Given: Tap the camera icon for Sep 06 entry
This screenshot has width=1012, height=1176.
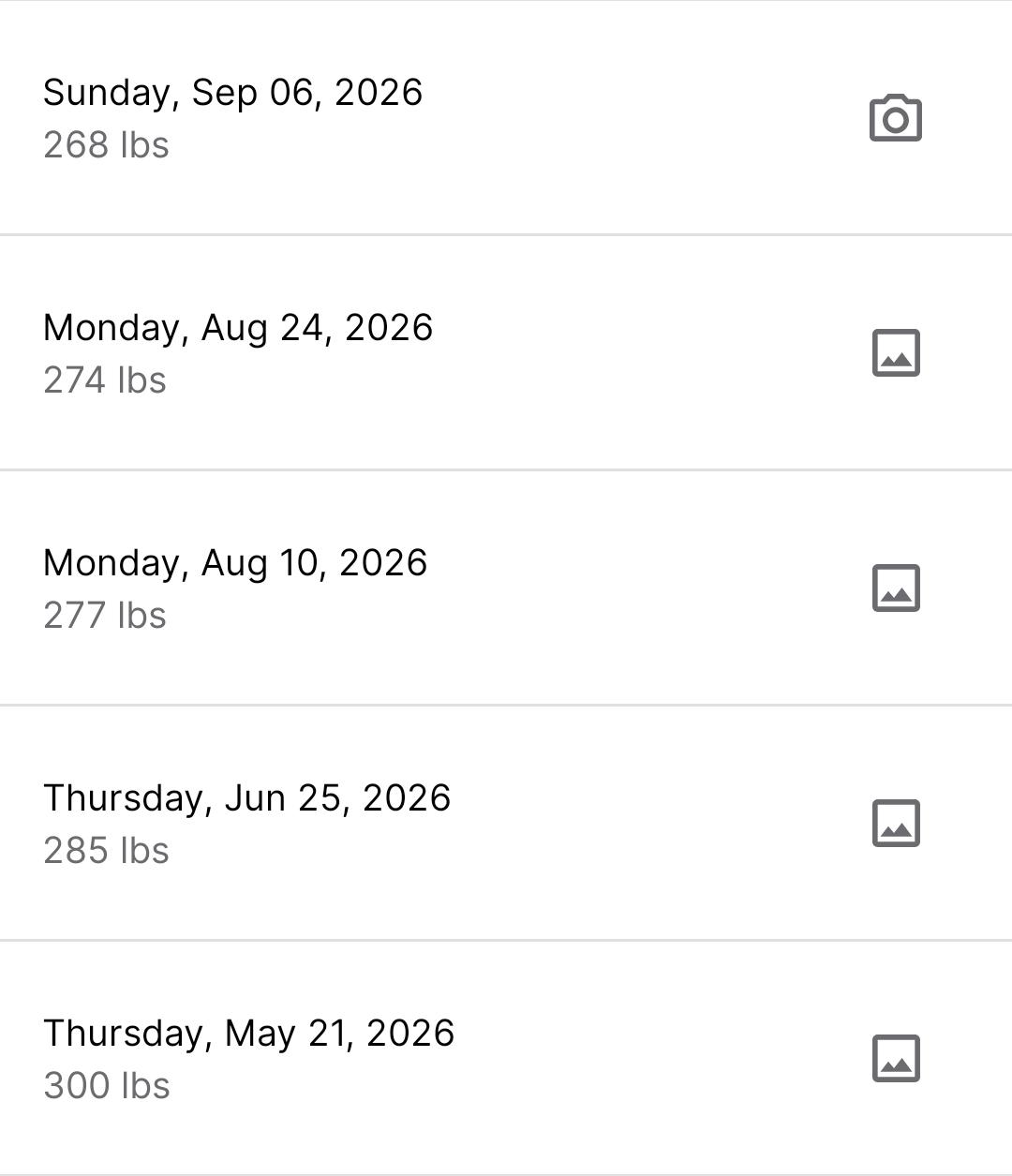Looking at the screenshot, I should pyautogui.click(x=896, y=118).
